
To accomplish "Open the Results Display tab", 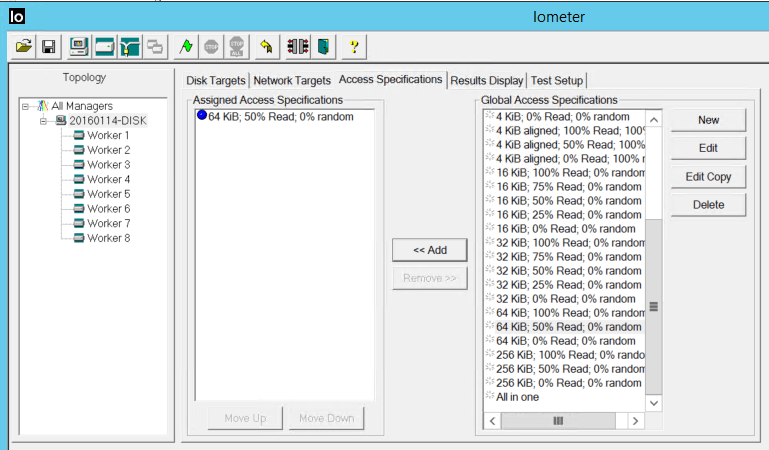I will (x=486, y=80).
